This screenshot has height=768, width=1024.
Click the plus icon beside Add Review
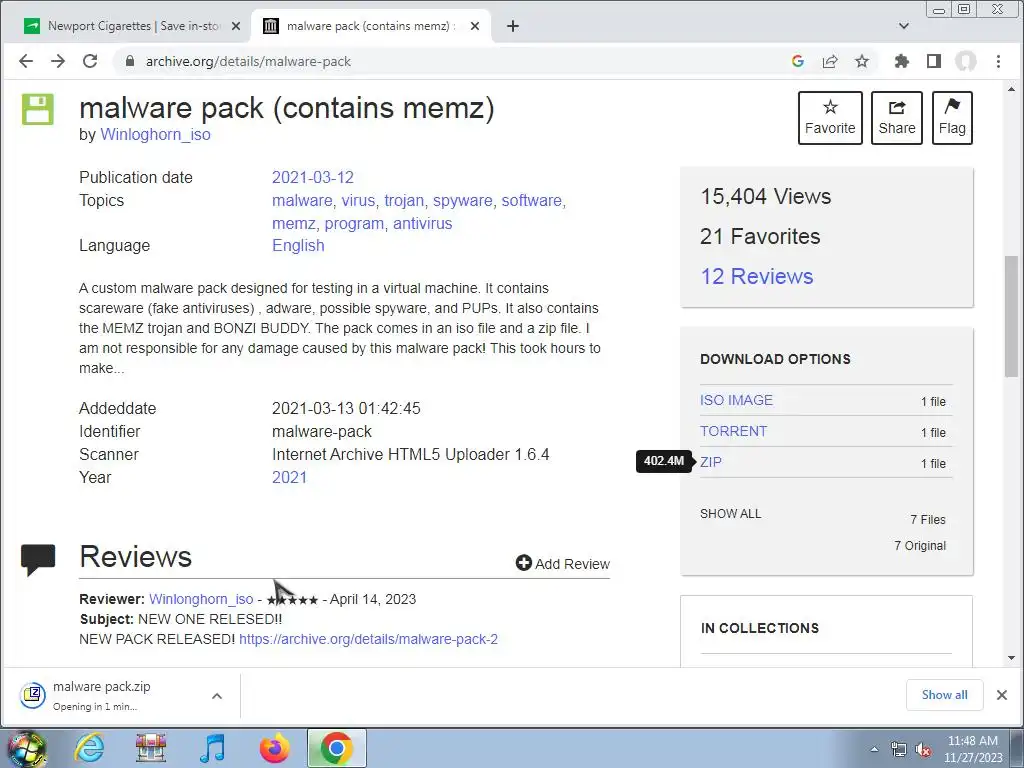click(524, 563)
